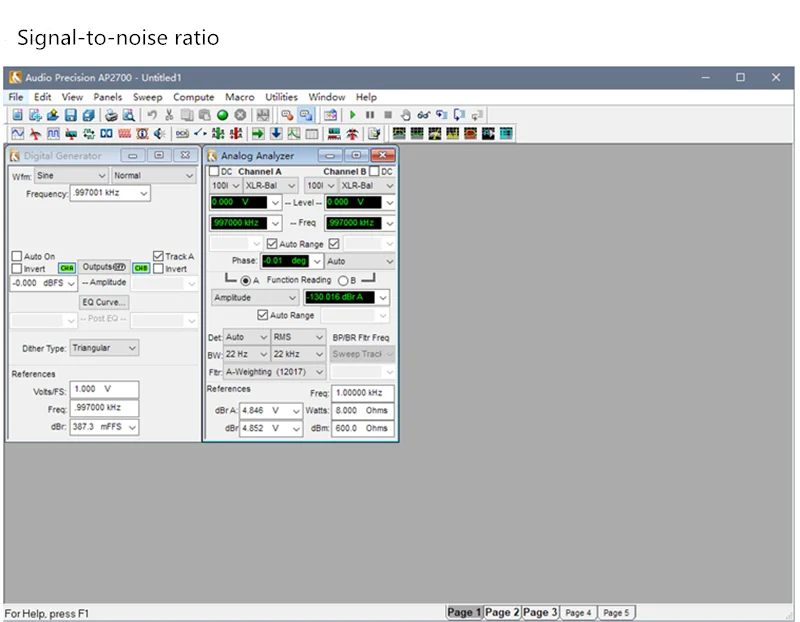Screen dimensions: 800x622
Task: Click the dBm 600.0 Ohms field
Action: [363, 428]
